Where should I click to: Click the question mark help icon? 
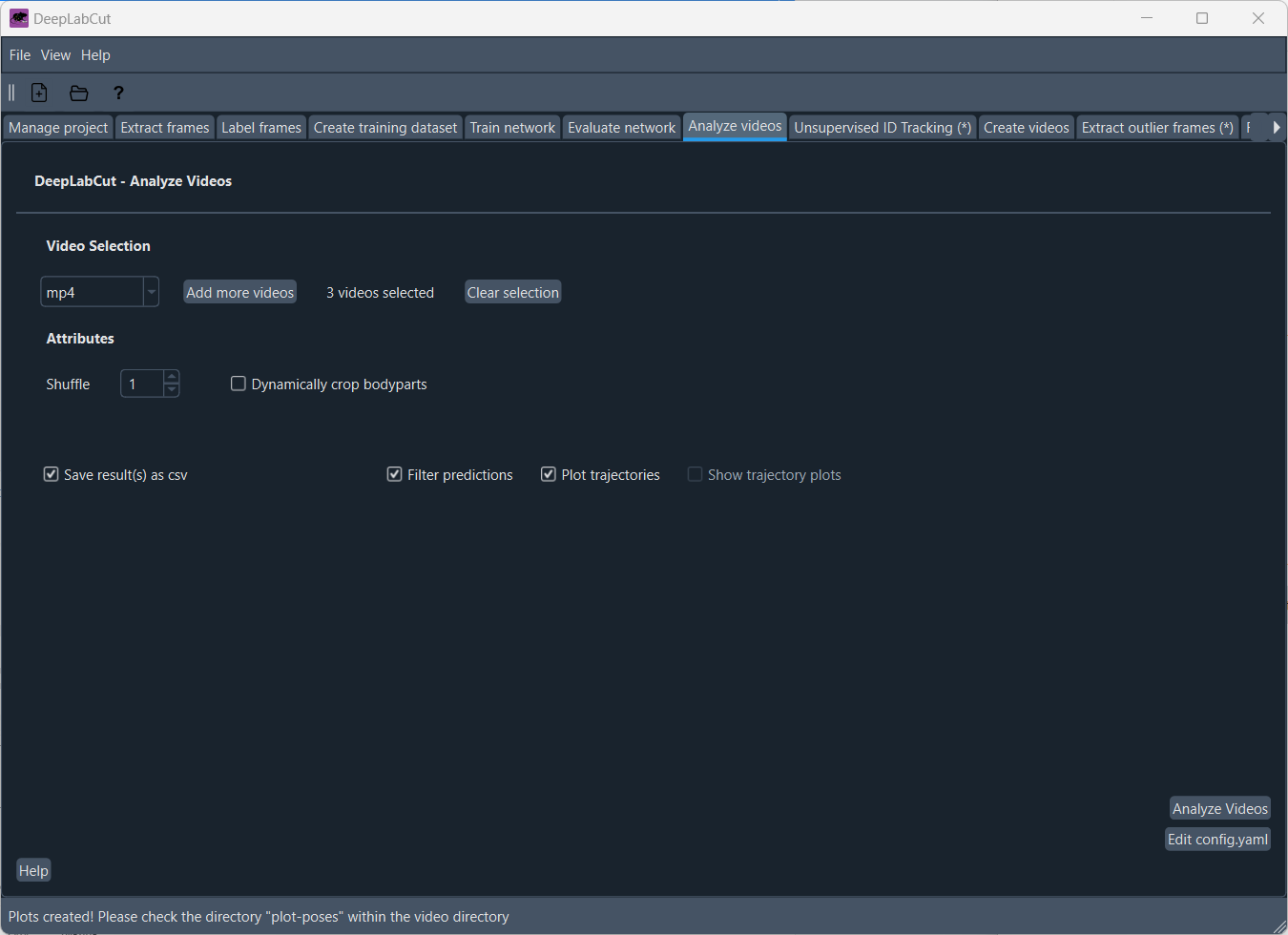[118, 93]
